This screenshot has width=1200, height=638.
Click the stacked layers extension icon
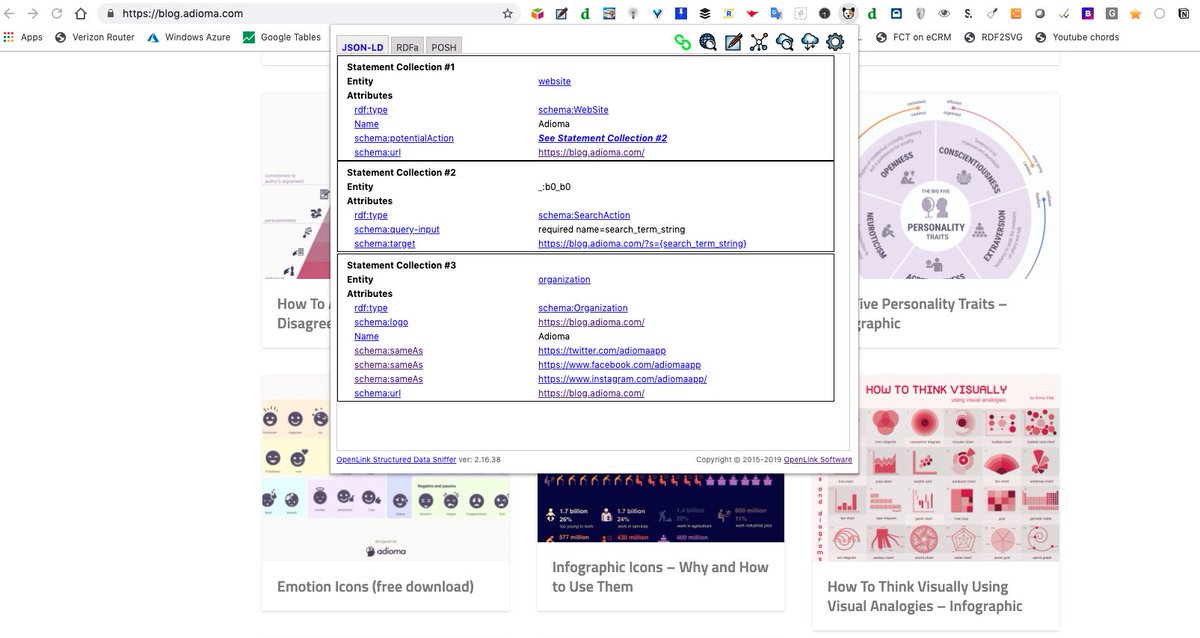point(704,14)
